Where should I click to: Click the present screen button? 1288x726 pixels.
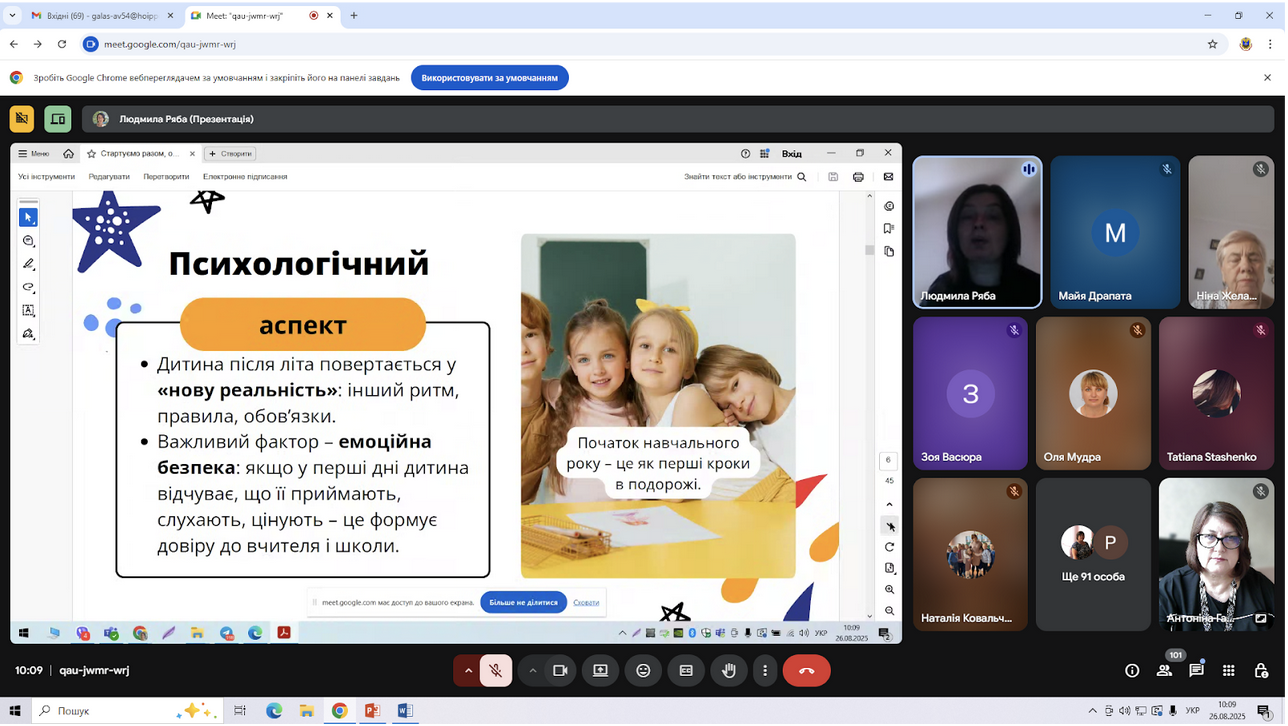click(x=601, y=672)
